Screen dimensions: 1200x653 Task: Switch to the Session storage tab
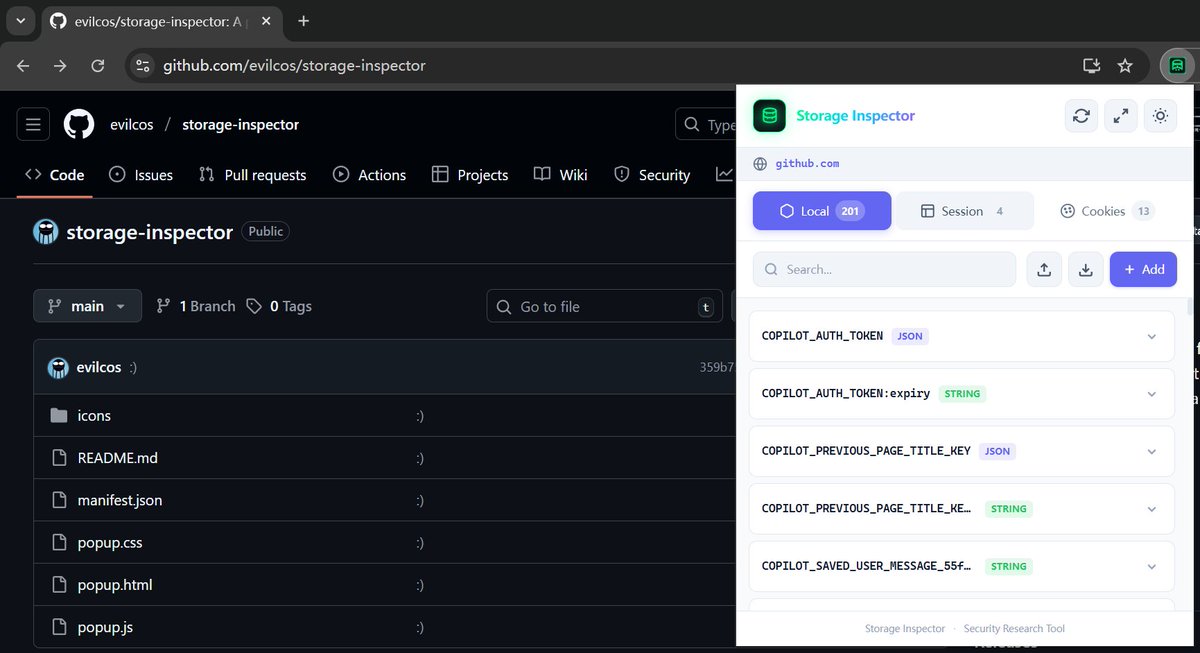[x=963, y=211]
